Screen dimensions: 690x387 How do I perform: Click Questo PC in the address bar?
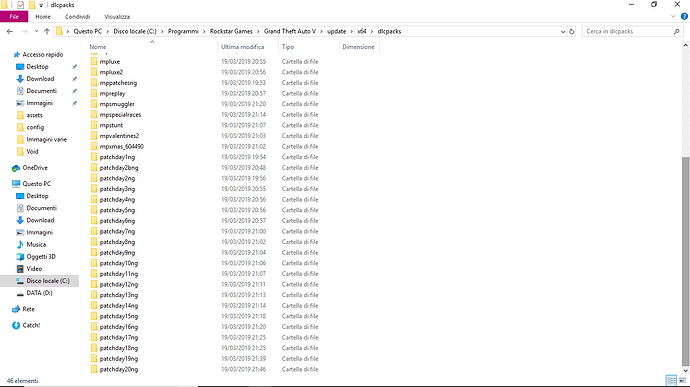pyautogui.click(x=88, y=31)
